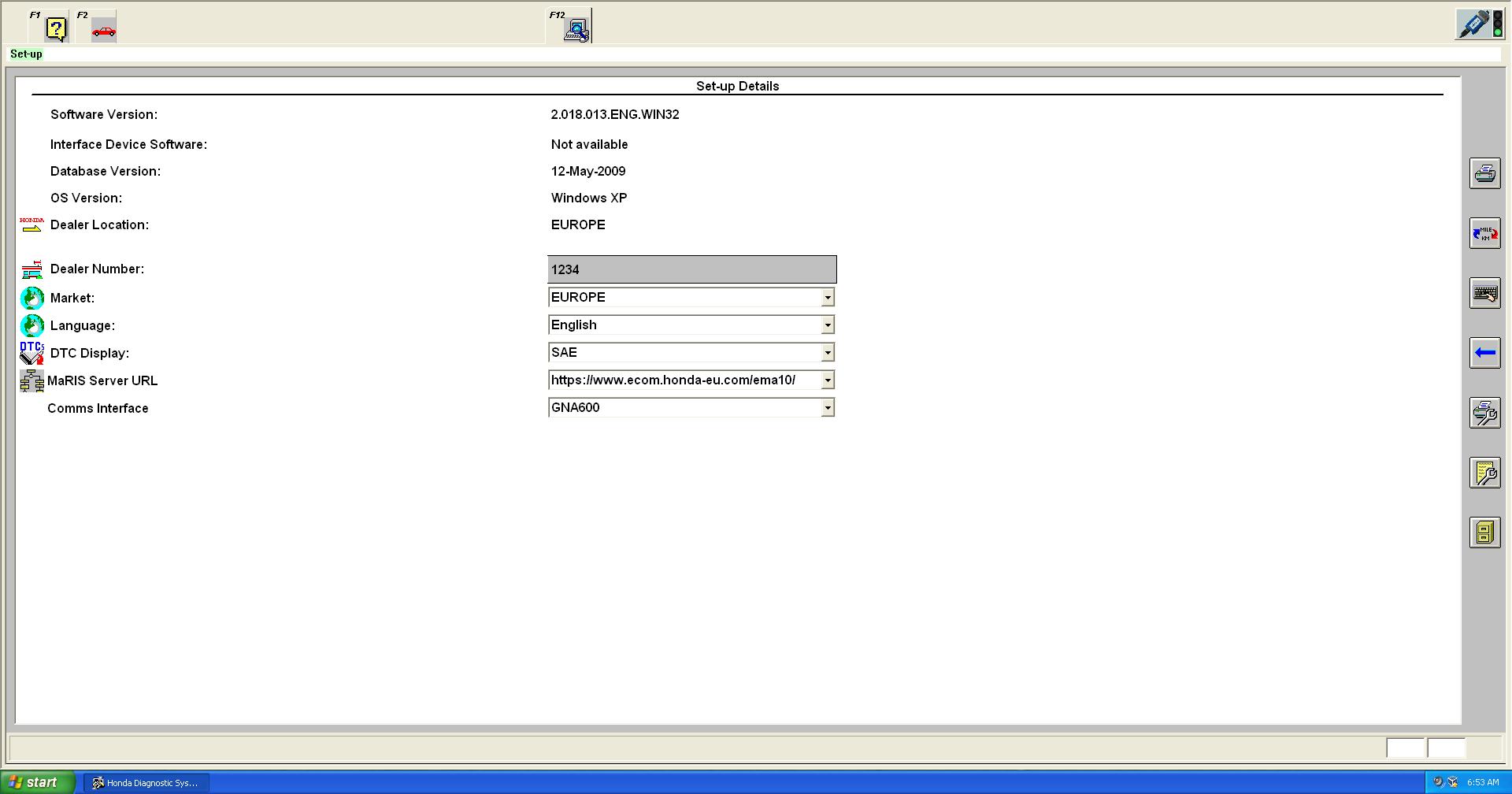Click the file cabinet icon
The image size is (1512, 794).
click(1484, 532)
